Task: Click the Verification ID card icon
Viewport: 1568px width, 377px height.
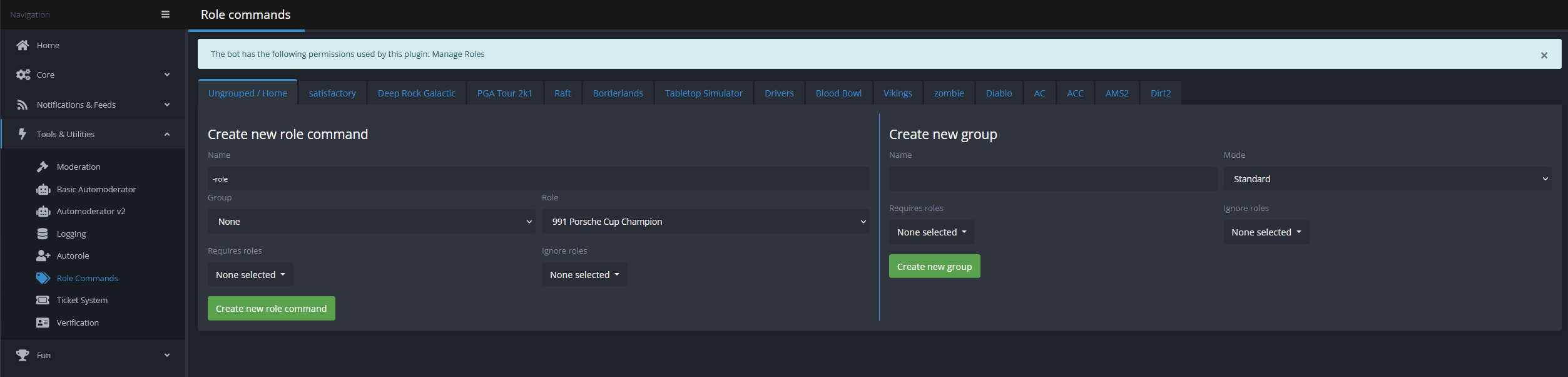Action: 43,323
